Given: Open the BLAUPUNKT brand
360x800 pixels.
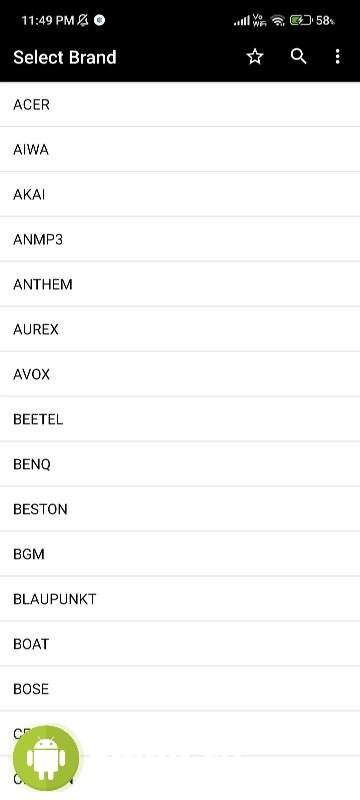Looking at the screenshot, I should [180, 598].
